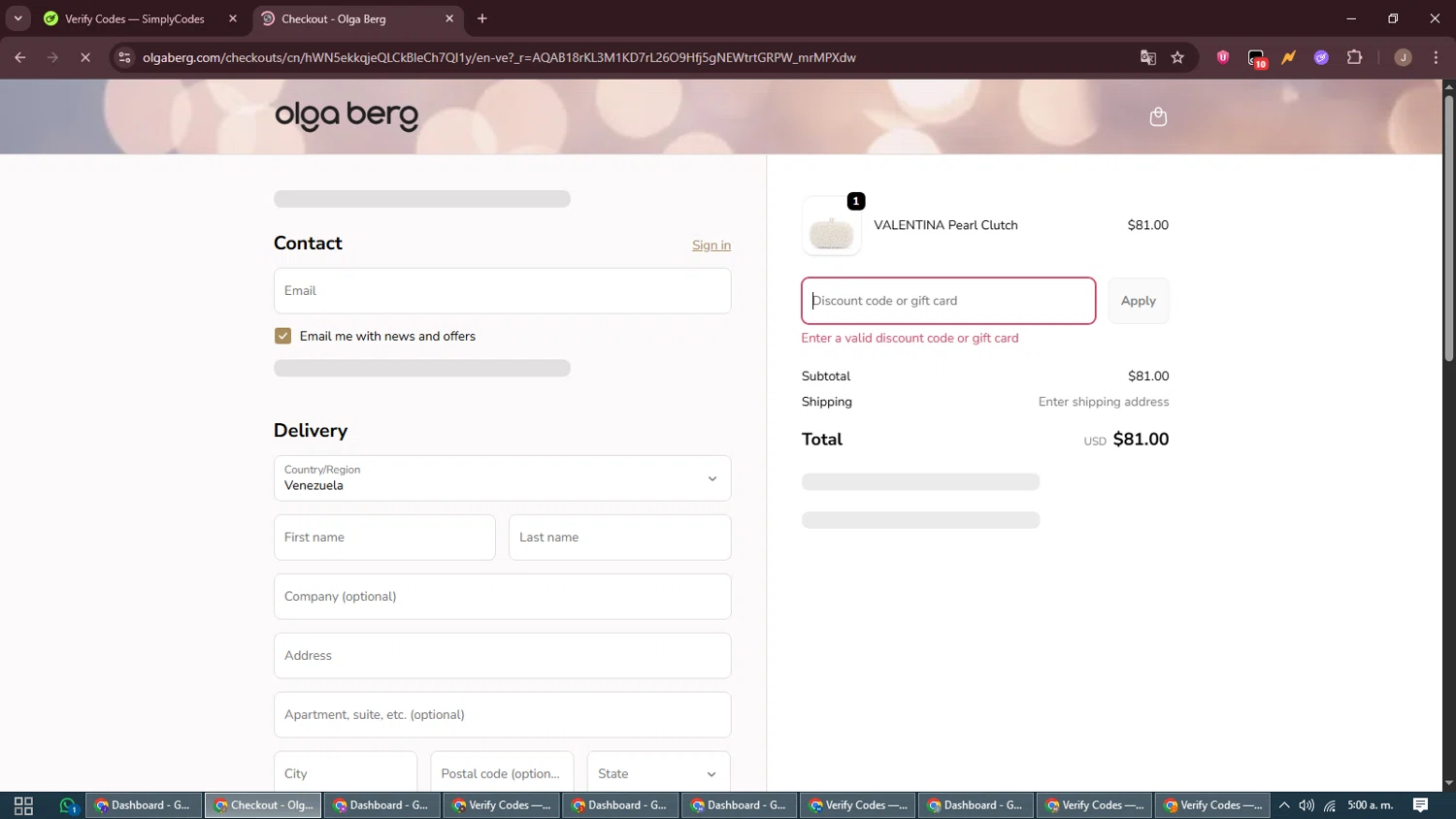Focus the Email input field
Screen dimensions: 1456x819
(502, 291)
